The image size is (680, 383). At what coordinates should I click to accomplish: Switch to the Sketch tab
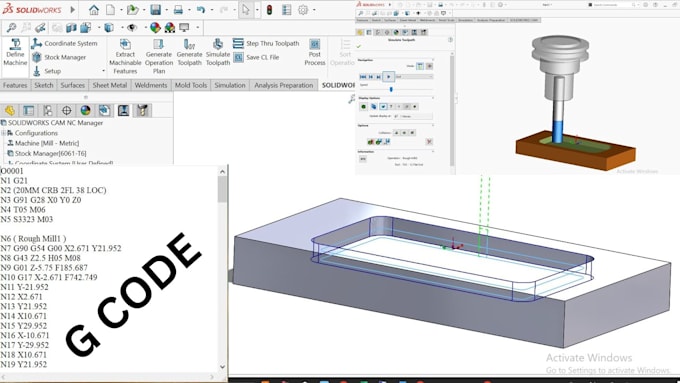(x=44, y=85)
